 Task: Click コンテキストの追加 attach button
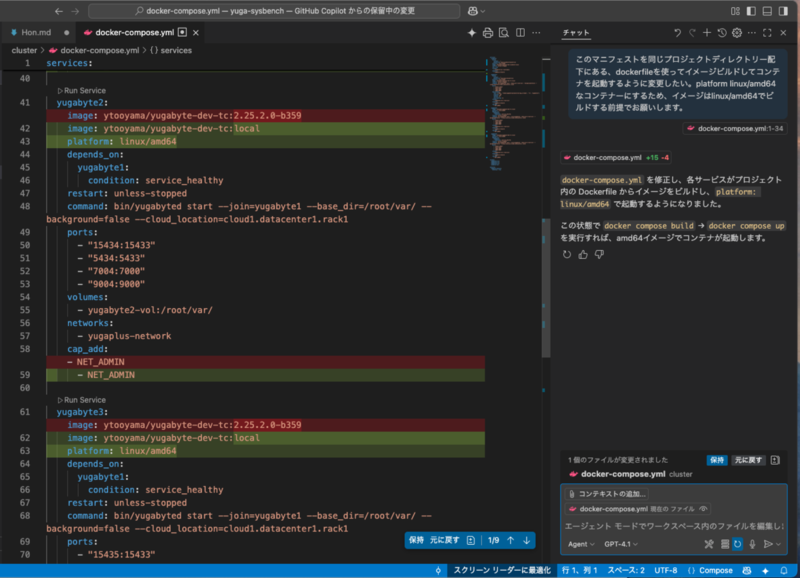click(x=607, y=494)
